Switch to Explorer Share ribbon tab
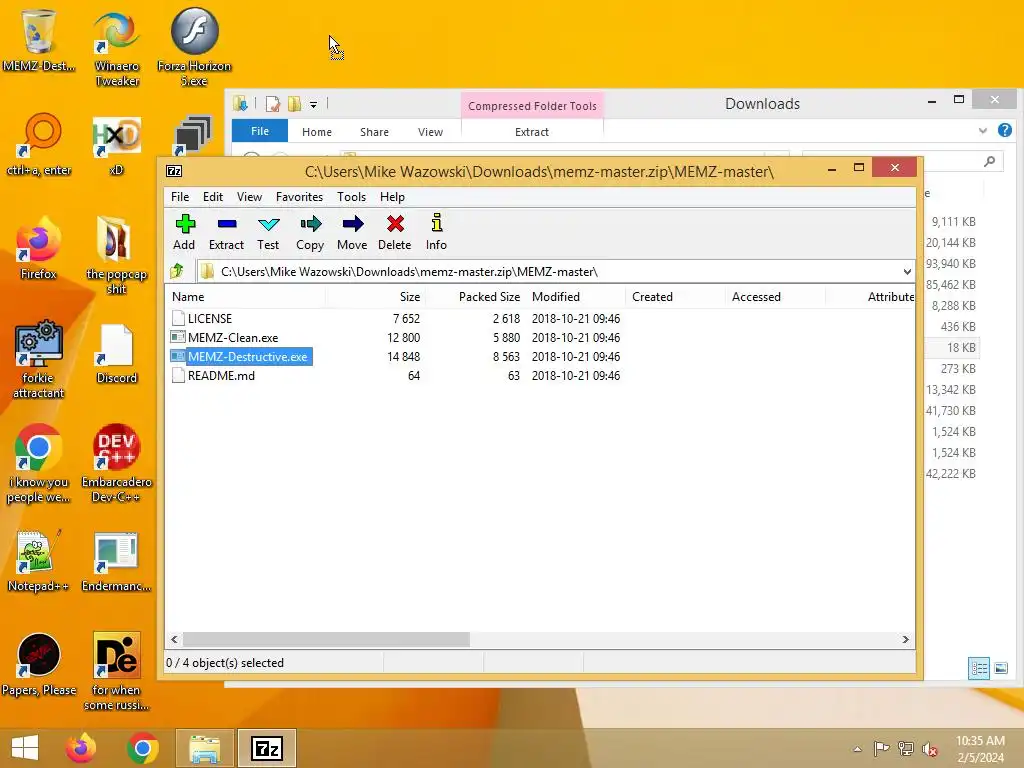This screenshot has width=1024, height=768. pyautogui.click(x=374, y=132)
